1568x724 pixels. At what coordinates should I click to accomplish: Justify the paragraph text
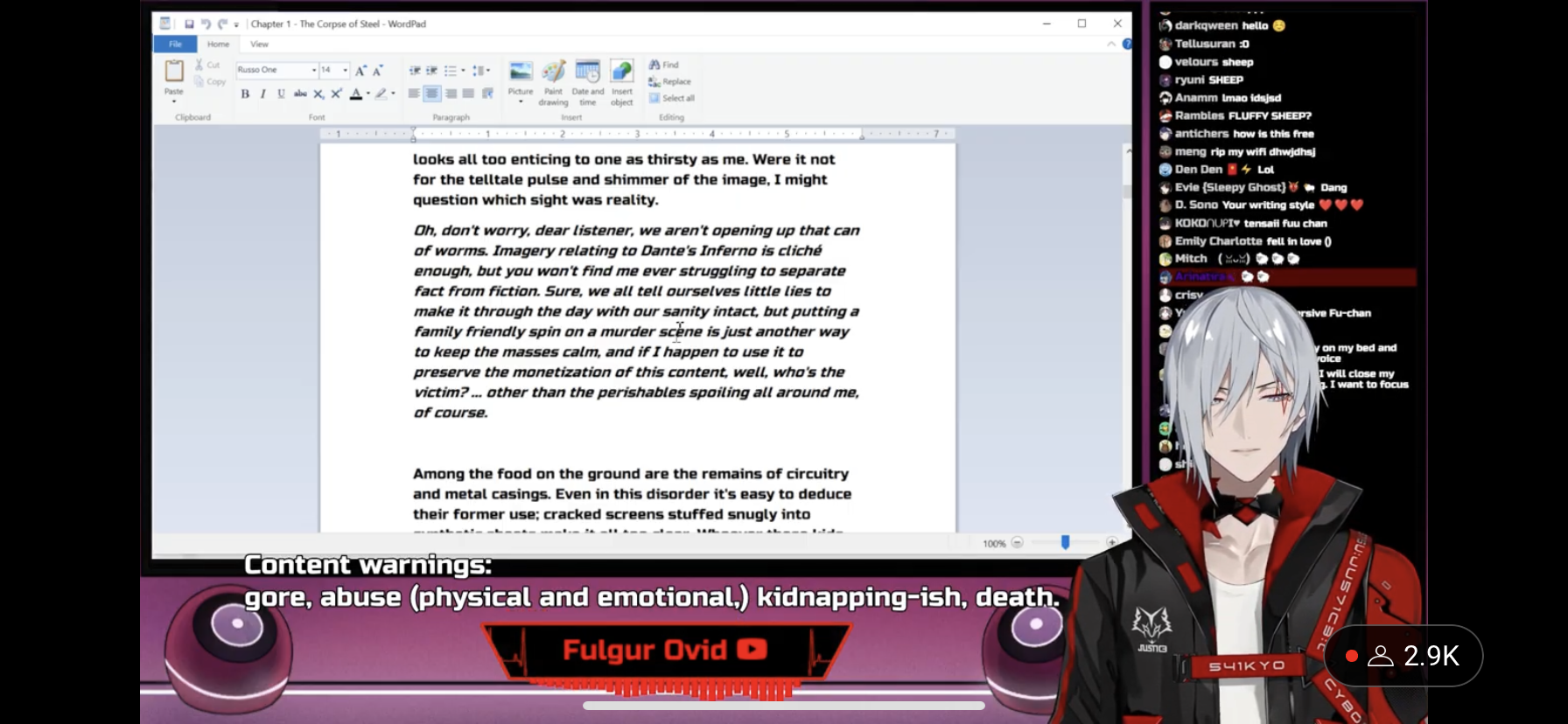click(469, 94)
